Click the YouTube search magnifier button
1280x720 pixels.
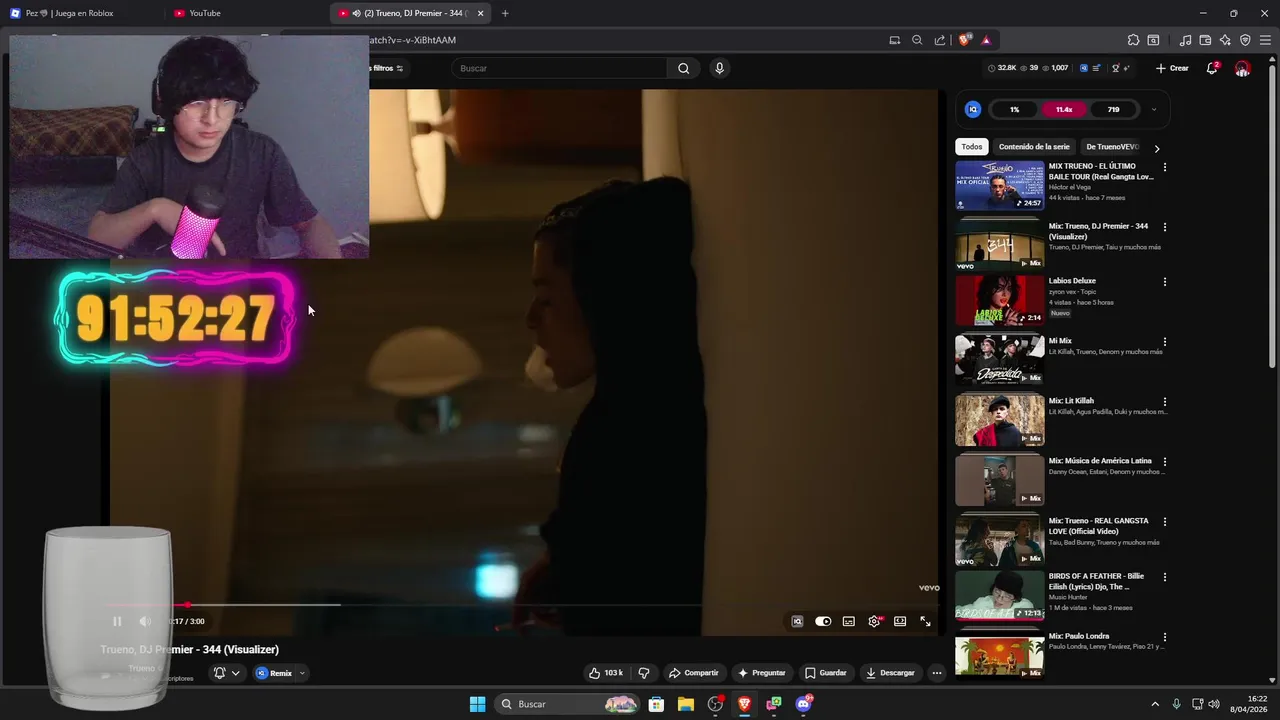pyautogui.click(x=683, y=68)
